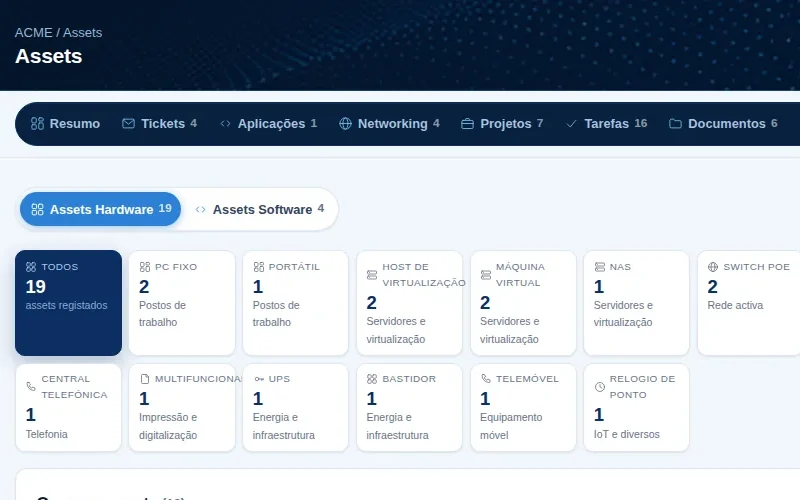This screenshot has height=500, width=800.
Task: Go to the Networking tab
Action: [389, 124]
